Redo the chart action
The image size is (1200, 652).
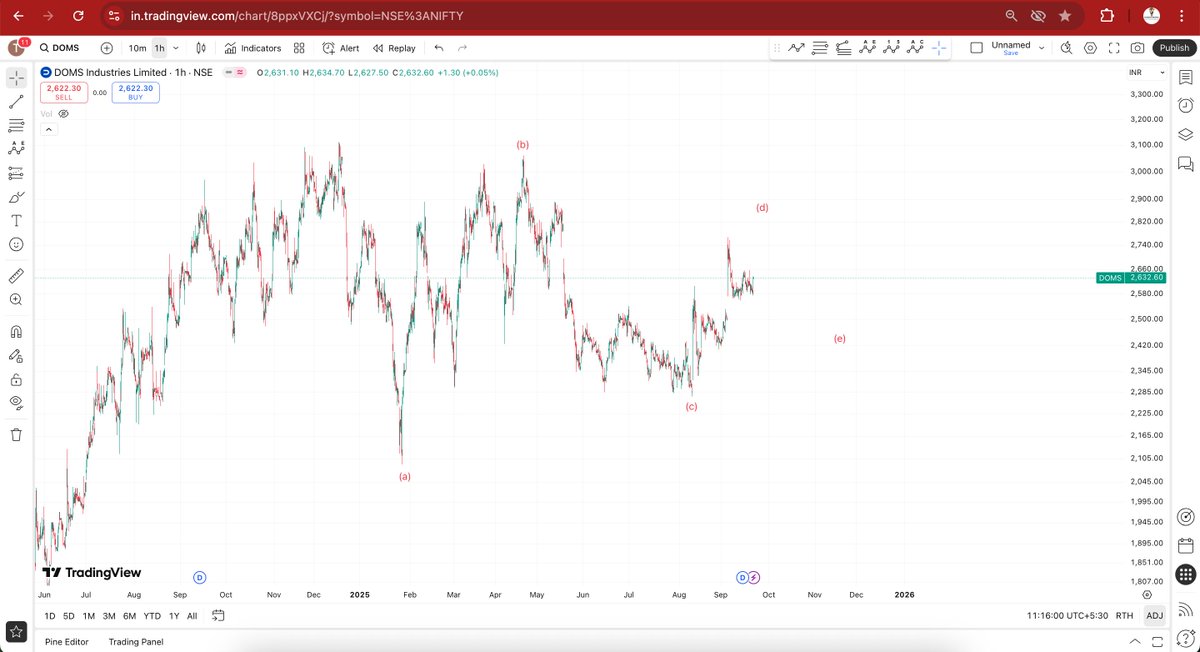coord(462,48)
